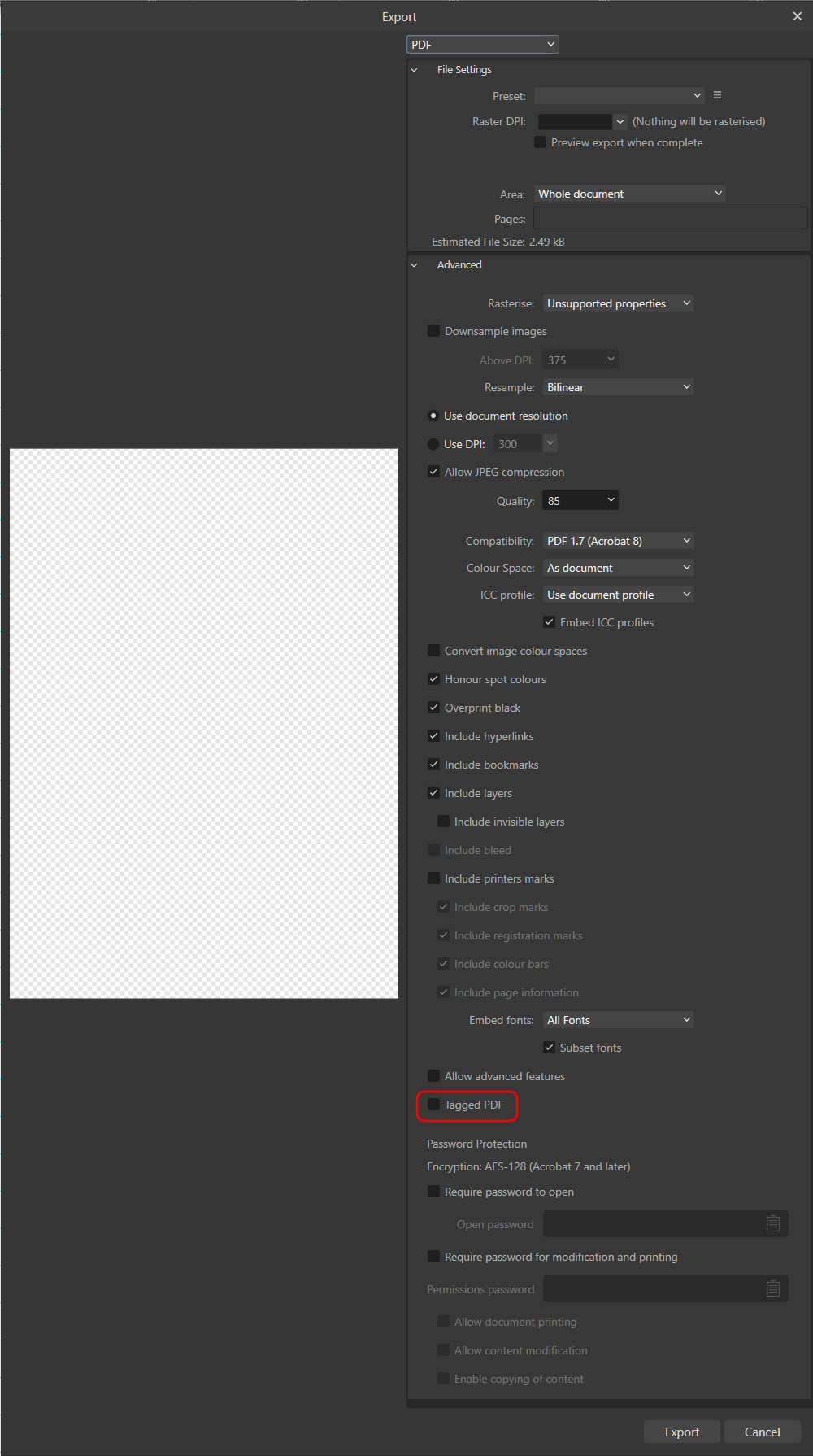Click the Encryption AES-128 text

pos(528,1166)
